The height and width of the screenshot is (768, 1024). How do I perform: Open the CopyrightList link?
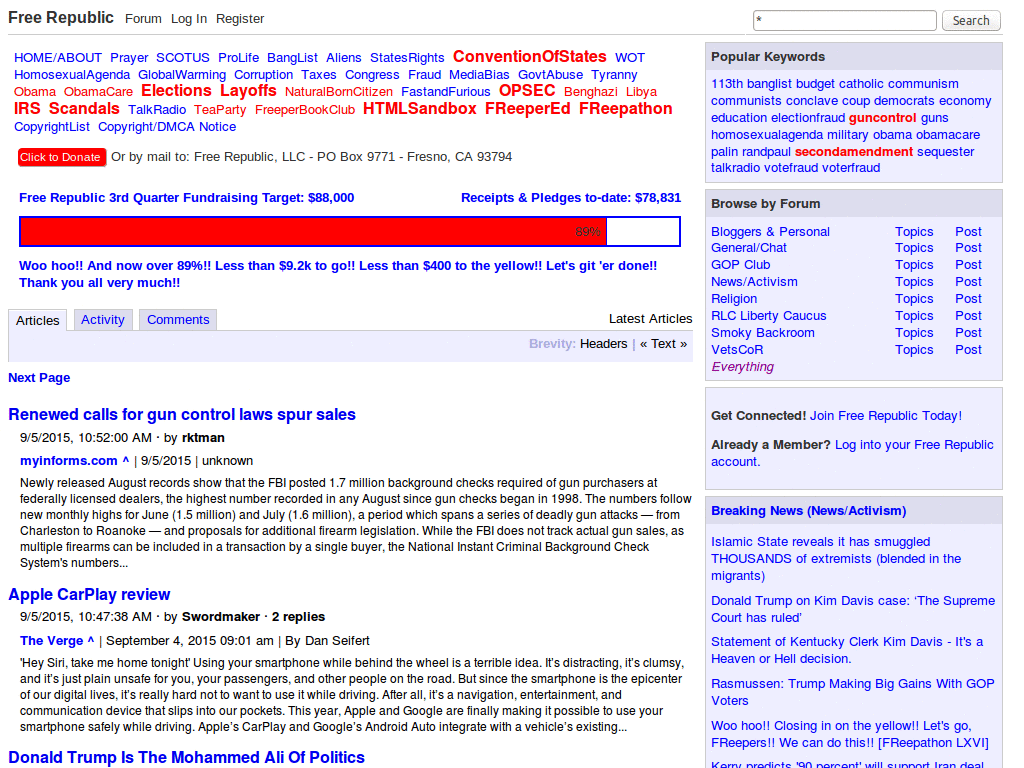point(52,127)
